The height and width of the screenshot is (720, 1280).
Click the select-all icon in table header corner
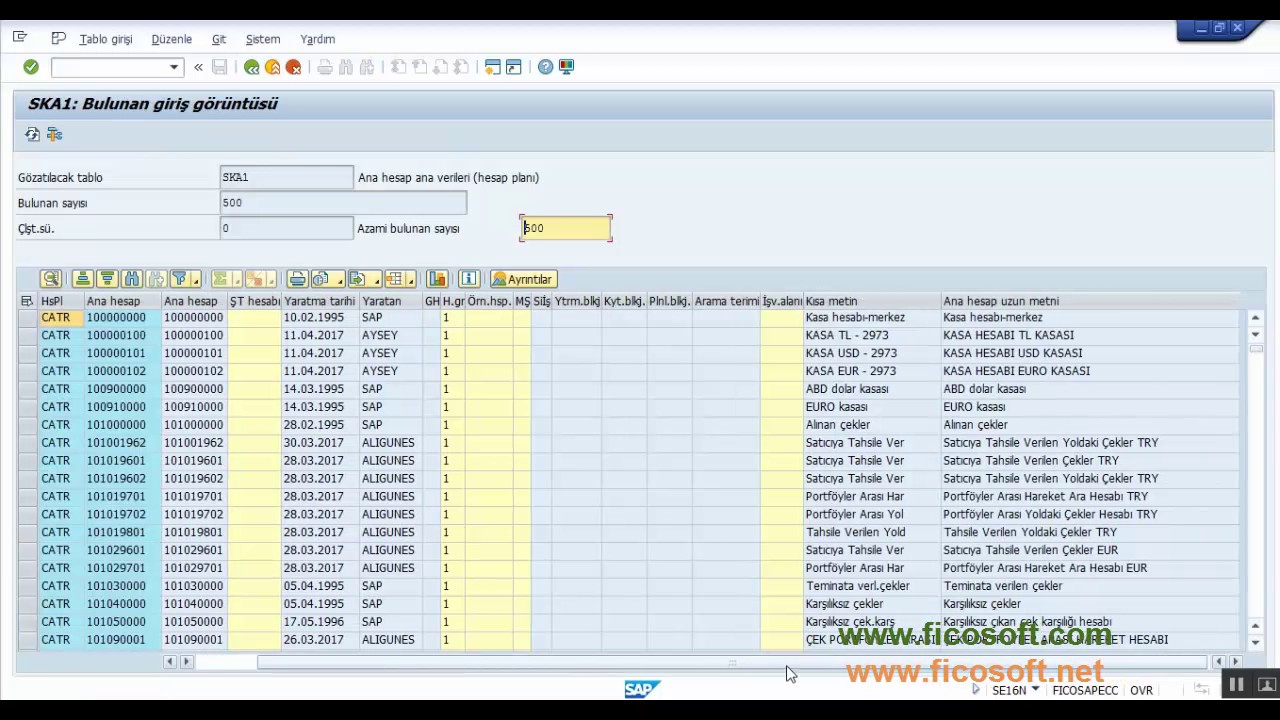pos(27,301)
